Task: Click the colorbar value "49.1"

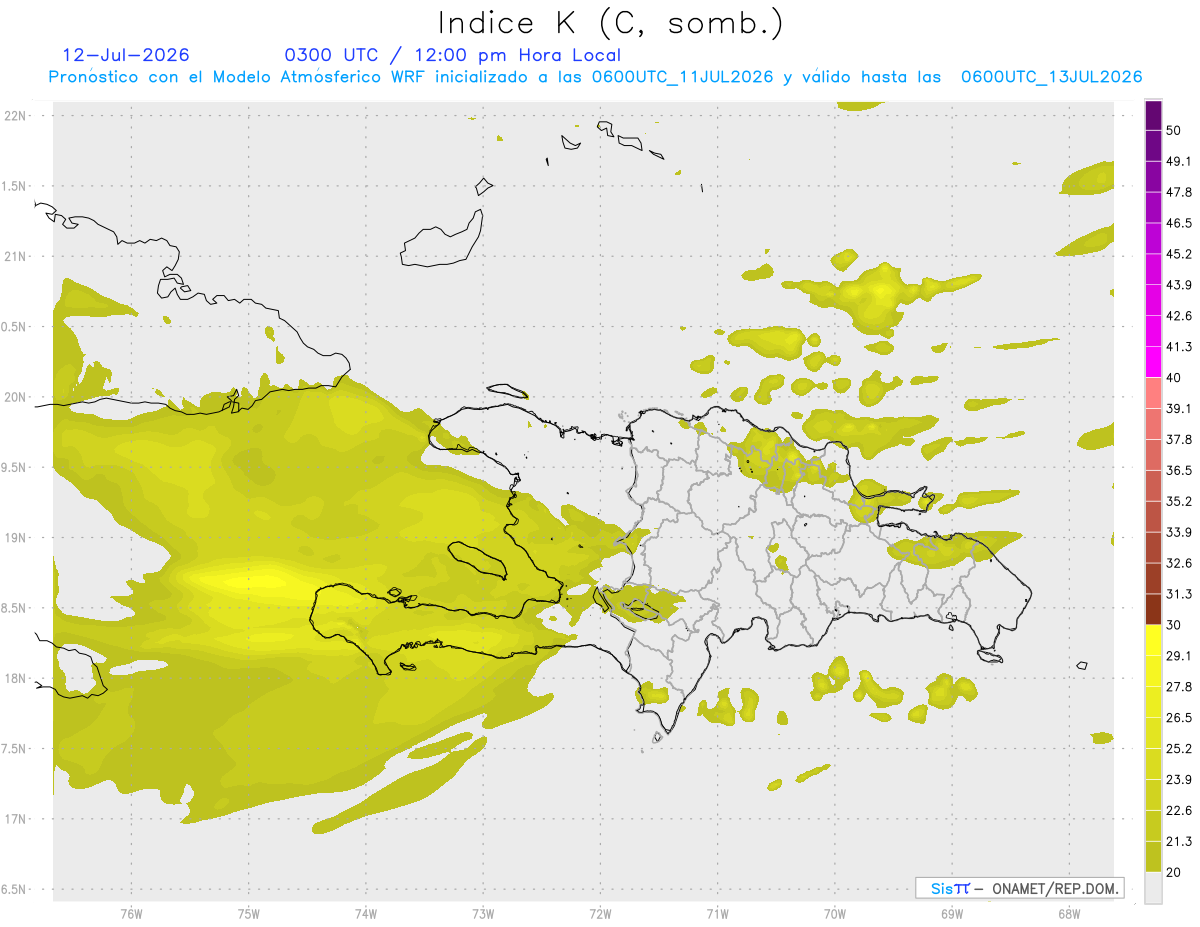Action: click(1179, 161)
